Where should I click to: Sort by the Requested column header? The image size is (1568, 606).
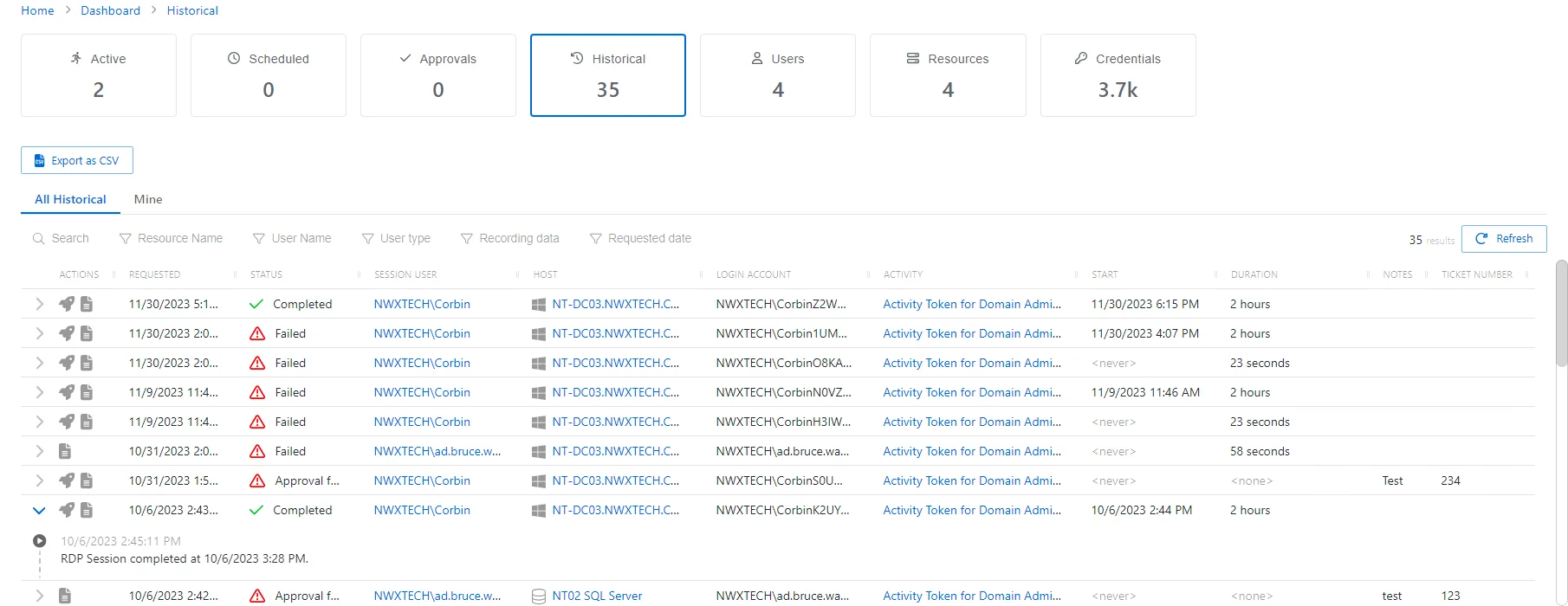155,274
